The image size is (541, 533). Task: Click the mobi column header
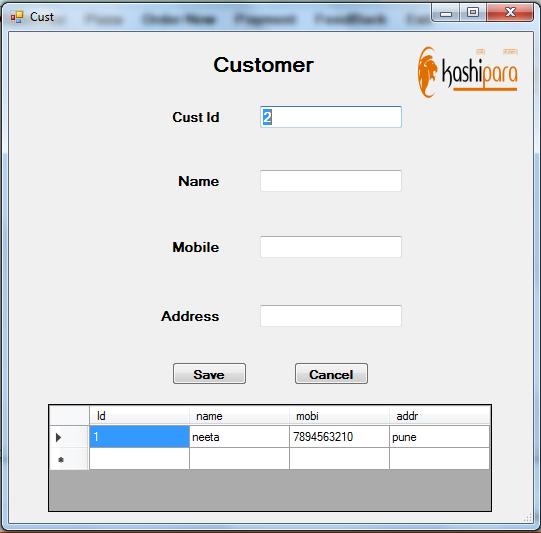(339, 416)
